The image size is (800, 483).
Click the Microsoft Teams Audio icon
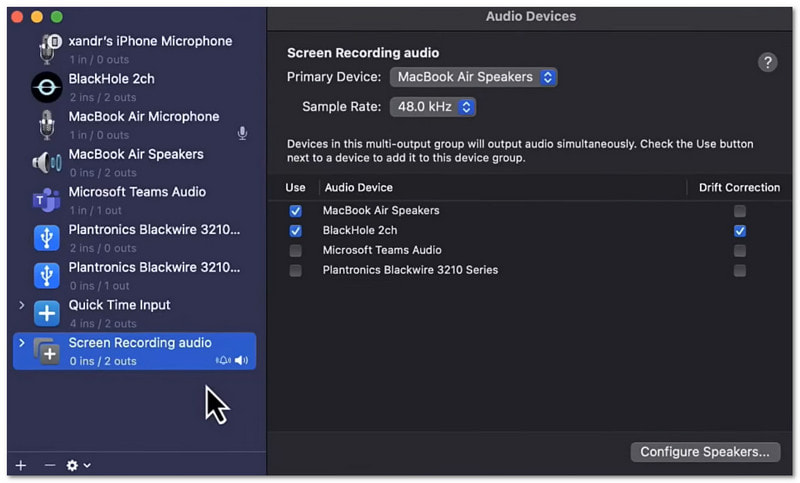[x=46, y=200]
